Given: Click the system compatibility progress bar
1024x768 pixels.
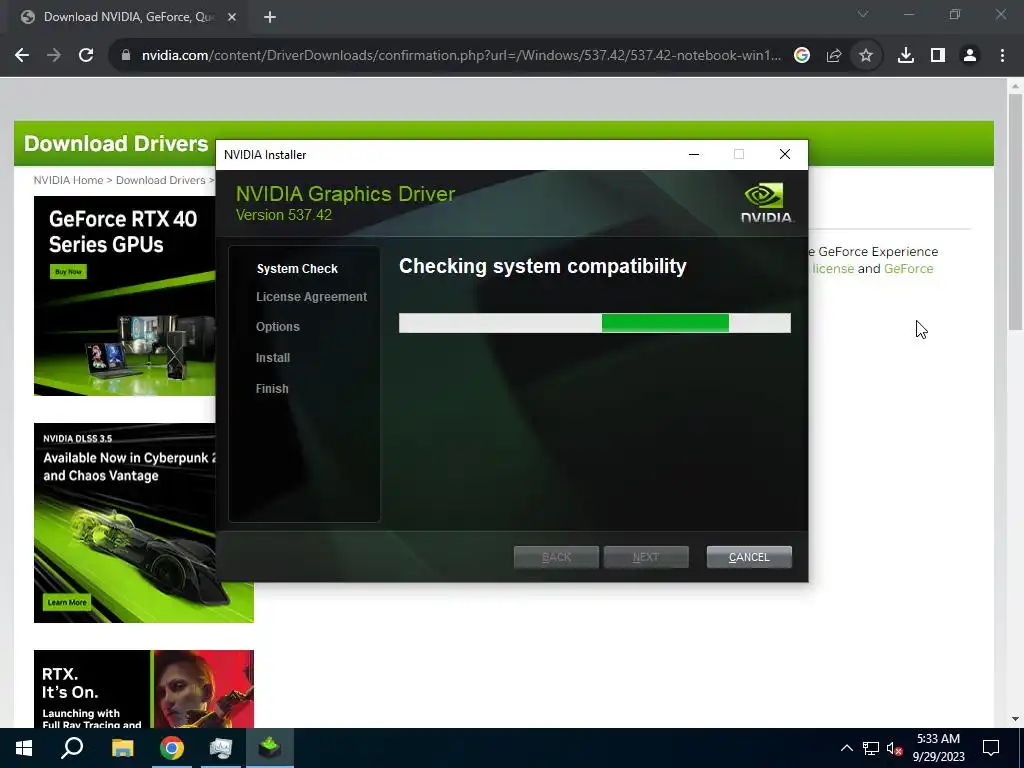Looking at the screenshot, I should 595,323.
